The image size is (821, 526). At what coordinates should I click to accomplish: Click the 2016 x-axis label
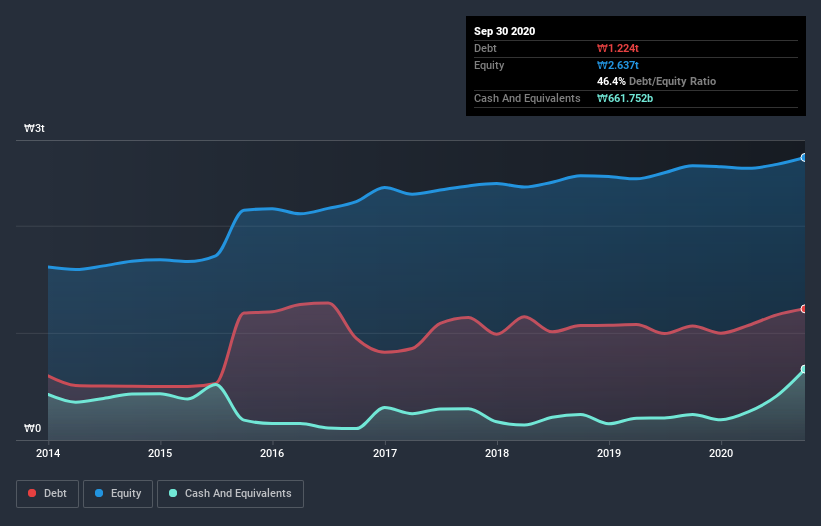click(x=272, y=453)
